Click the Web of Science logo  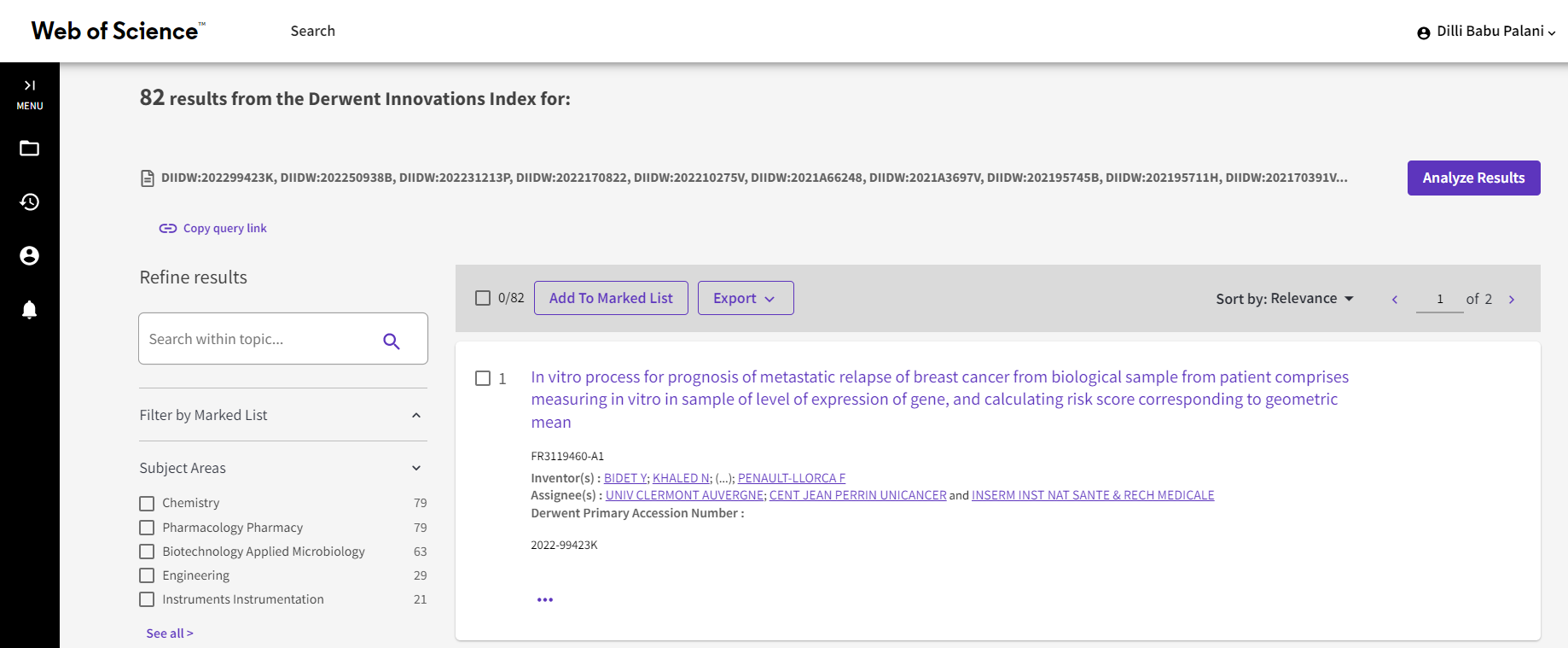coord(118,31)
